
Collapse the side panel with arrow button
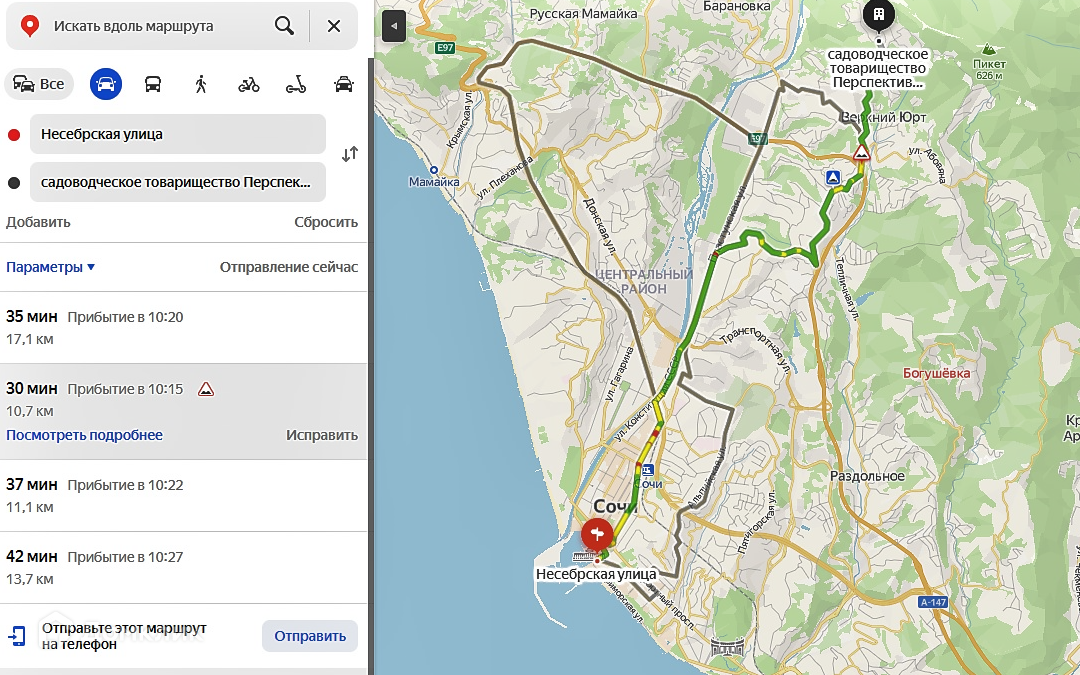pyautogui.click(x=393, y=26)
